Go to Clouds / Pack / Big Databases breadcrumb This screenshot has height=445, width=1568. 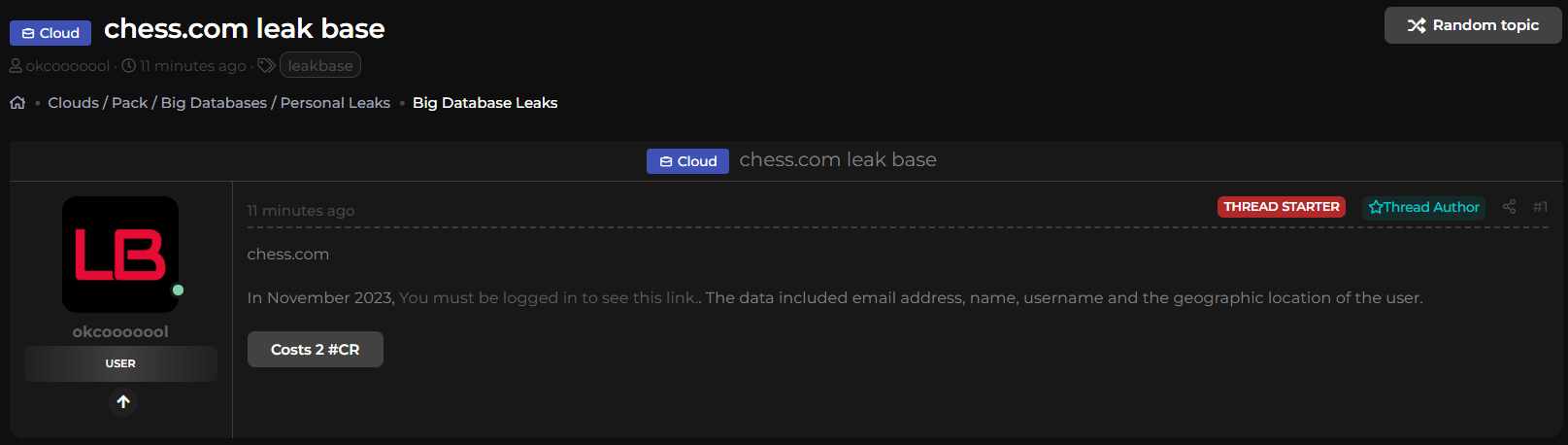pyautogui.click(x=218, y=103)
